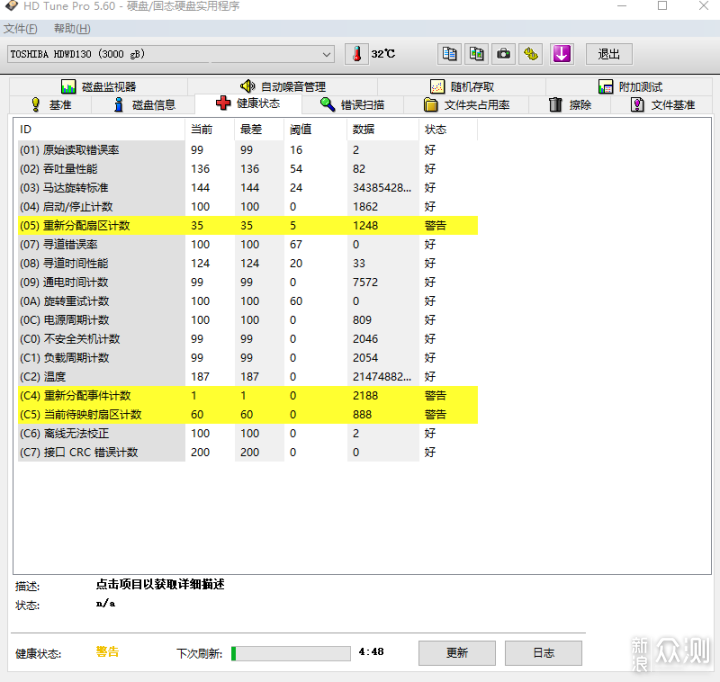720x682 pixels.
Task: Click the 当前 column header
Action: (210, 130)
